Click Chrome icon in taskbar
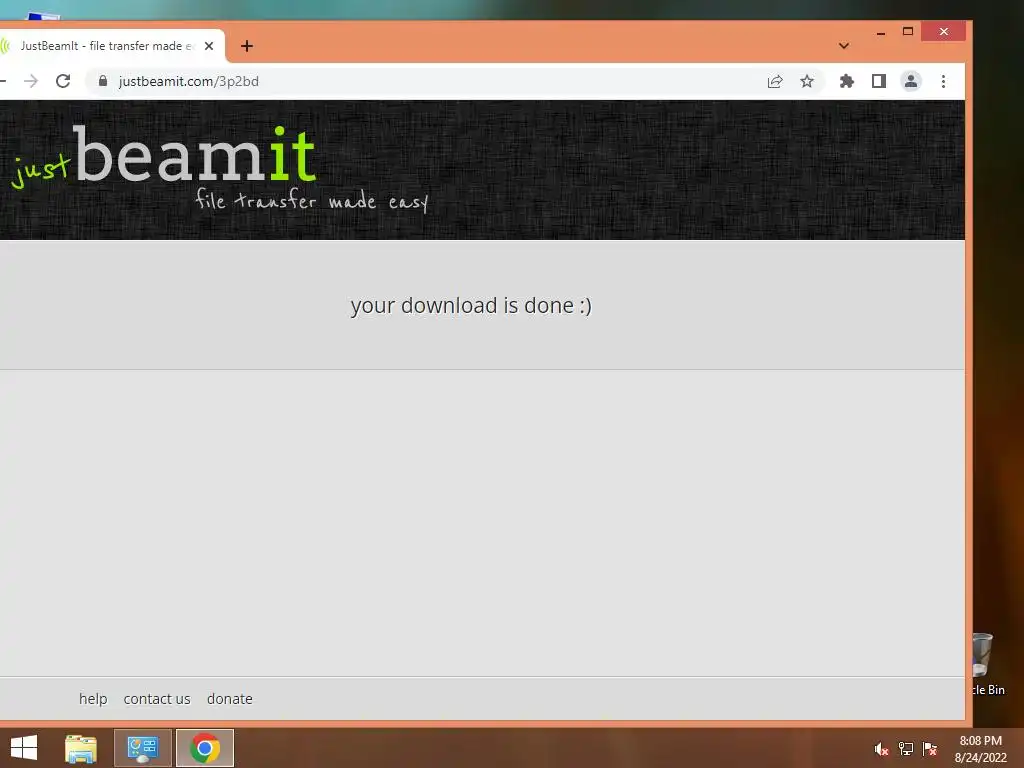The width and height of the screenshot is (1024, 768). 205,748
